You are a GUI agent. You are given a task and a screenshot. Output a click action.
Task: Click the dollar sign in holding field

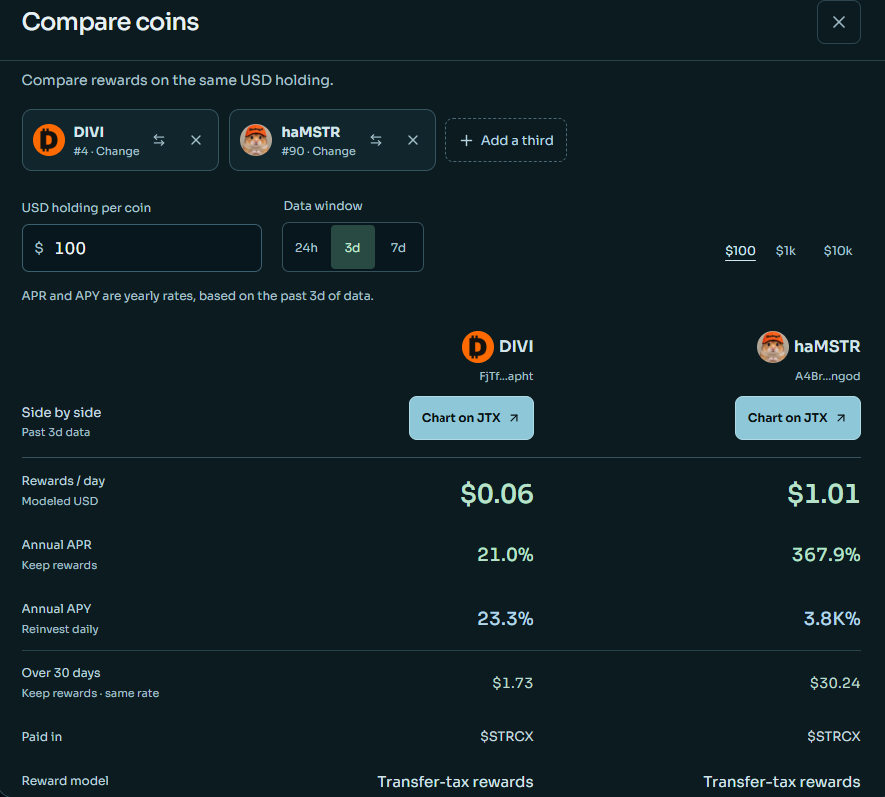tap(39, 248)
